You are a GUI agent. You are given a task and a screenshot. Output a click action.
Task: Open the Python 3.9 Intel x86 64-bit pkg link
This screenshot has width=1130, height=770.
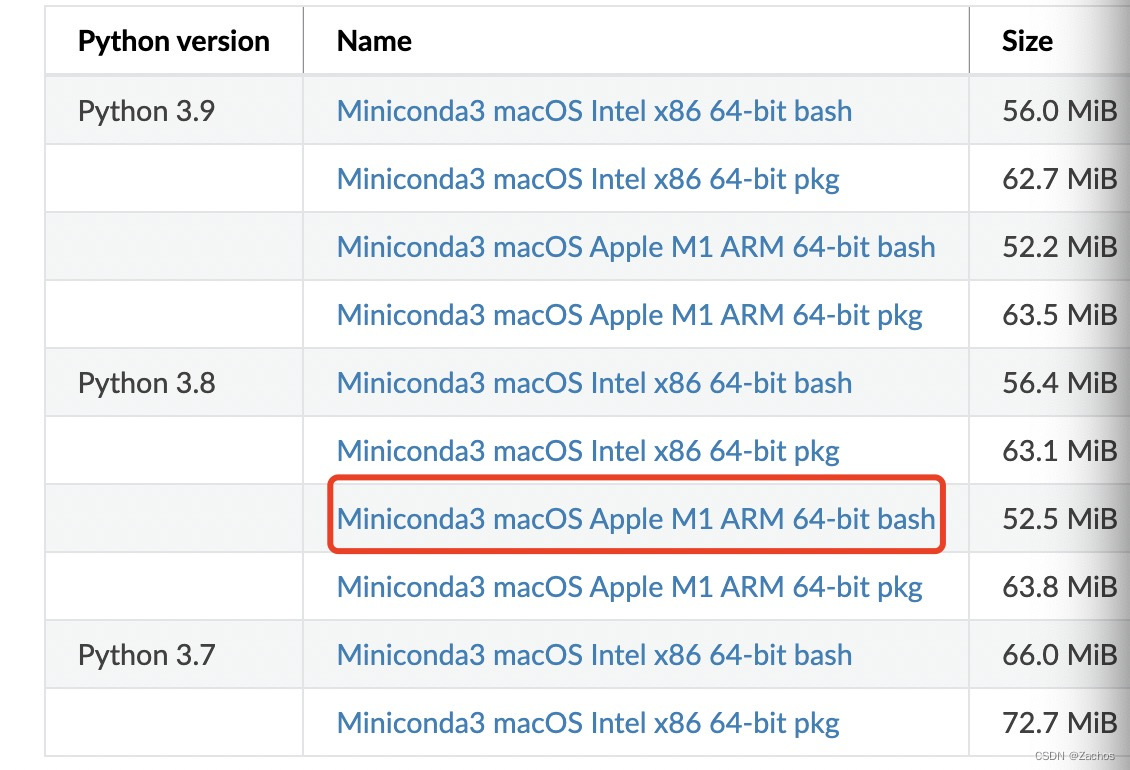tap(588, 178)
